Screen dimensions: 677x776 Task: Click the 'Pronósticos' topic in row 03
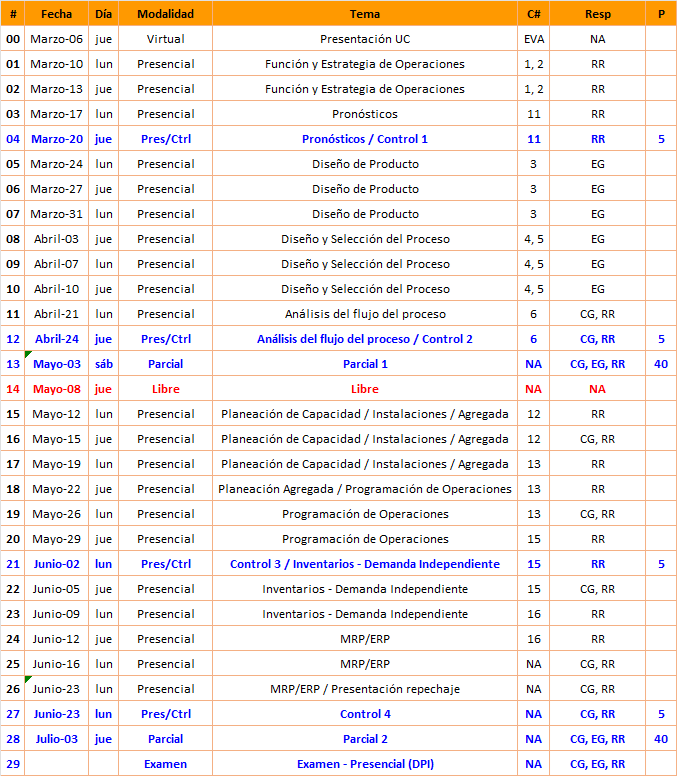(x=365, y=114)
